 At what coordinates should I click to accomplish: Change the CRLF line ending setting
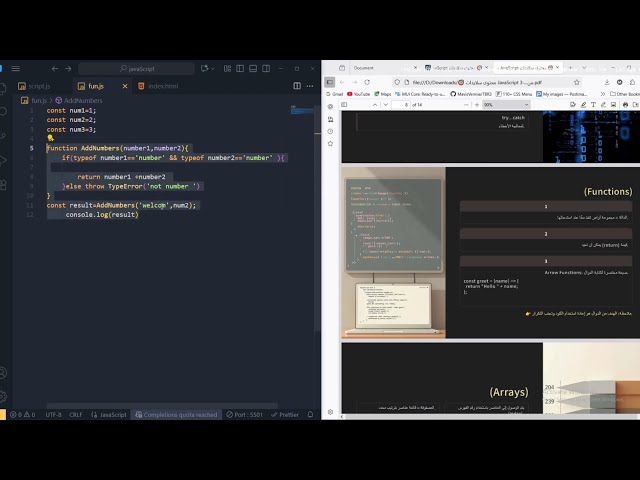(76, 415)
